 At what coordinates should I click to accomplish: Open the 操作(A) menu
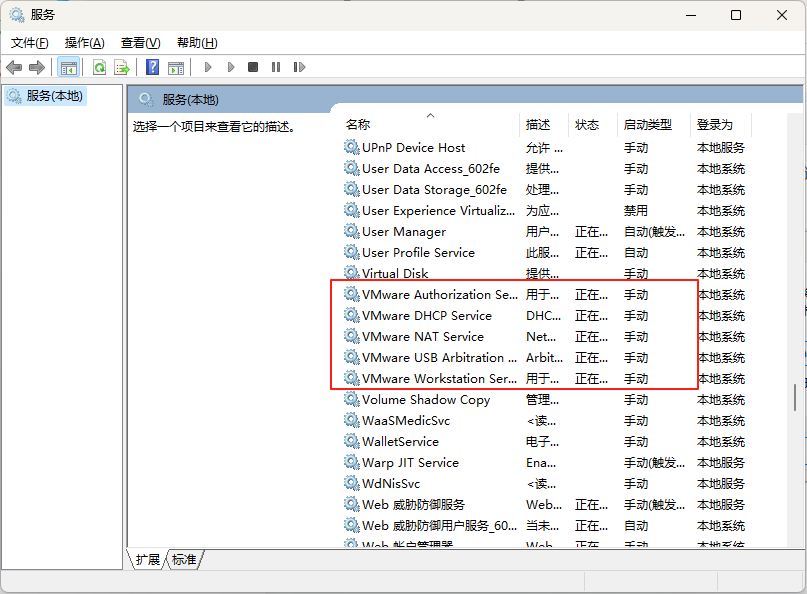coord(84,43)
